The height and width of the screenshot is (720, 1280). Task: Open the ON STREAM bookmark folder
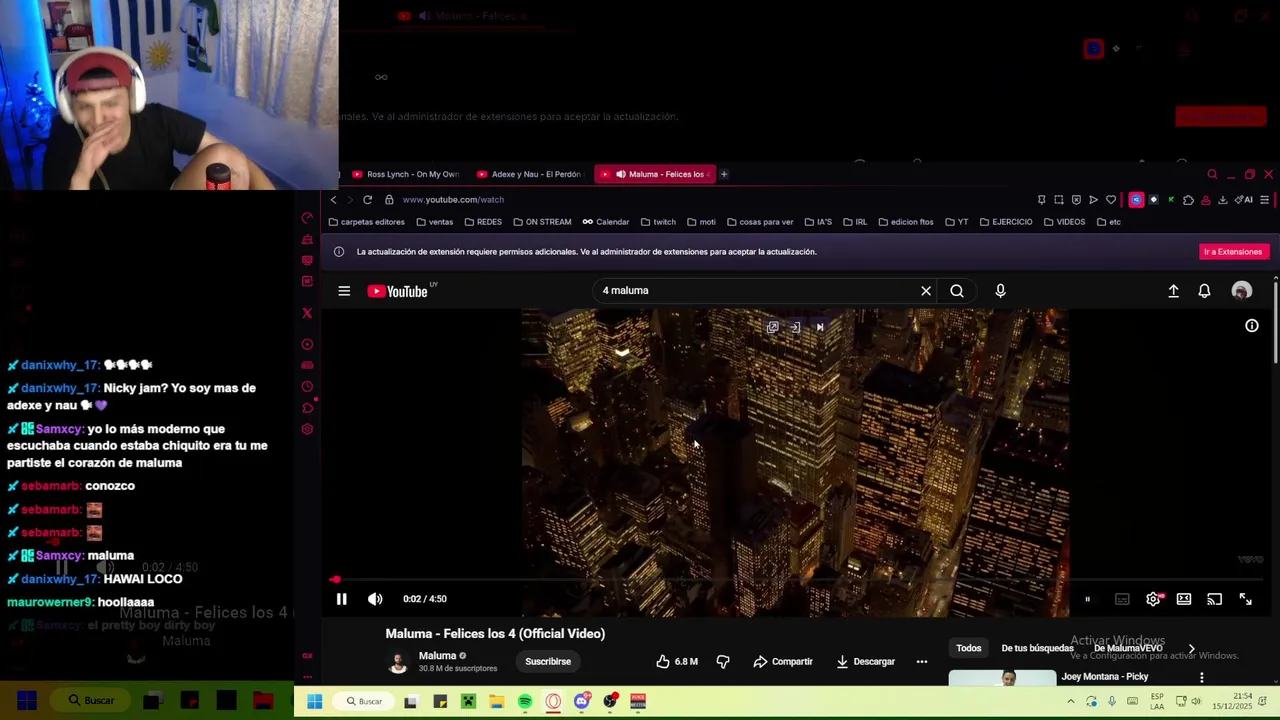[543, 222]
